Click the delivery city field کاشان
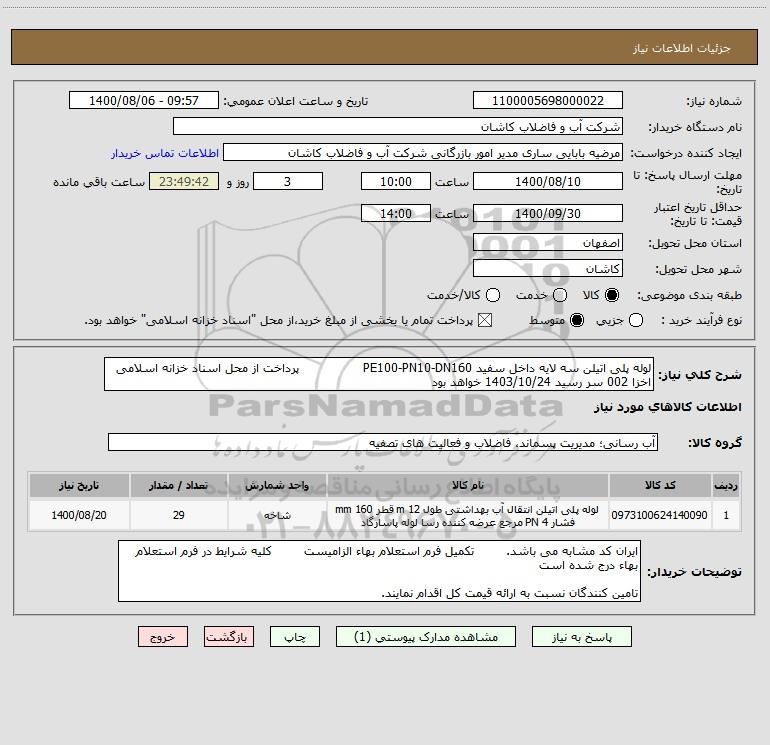Image resolution: width=770 pixels, height=745 pixels. (x=548, y=269)
